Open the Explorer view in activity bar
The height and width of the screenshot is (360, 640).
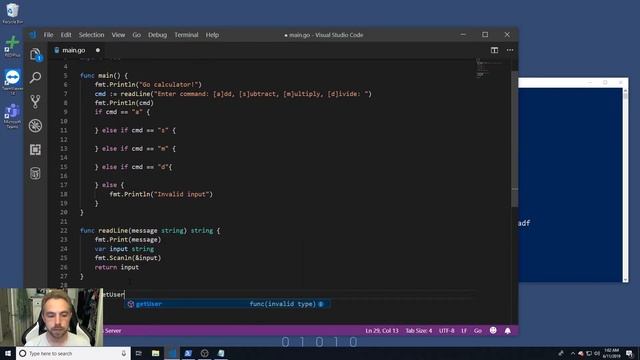click(35, 54)
